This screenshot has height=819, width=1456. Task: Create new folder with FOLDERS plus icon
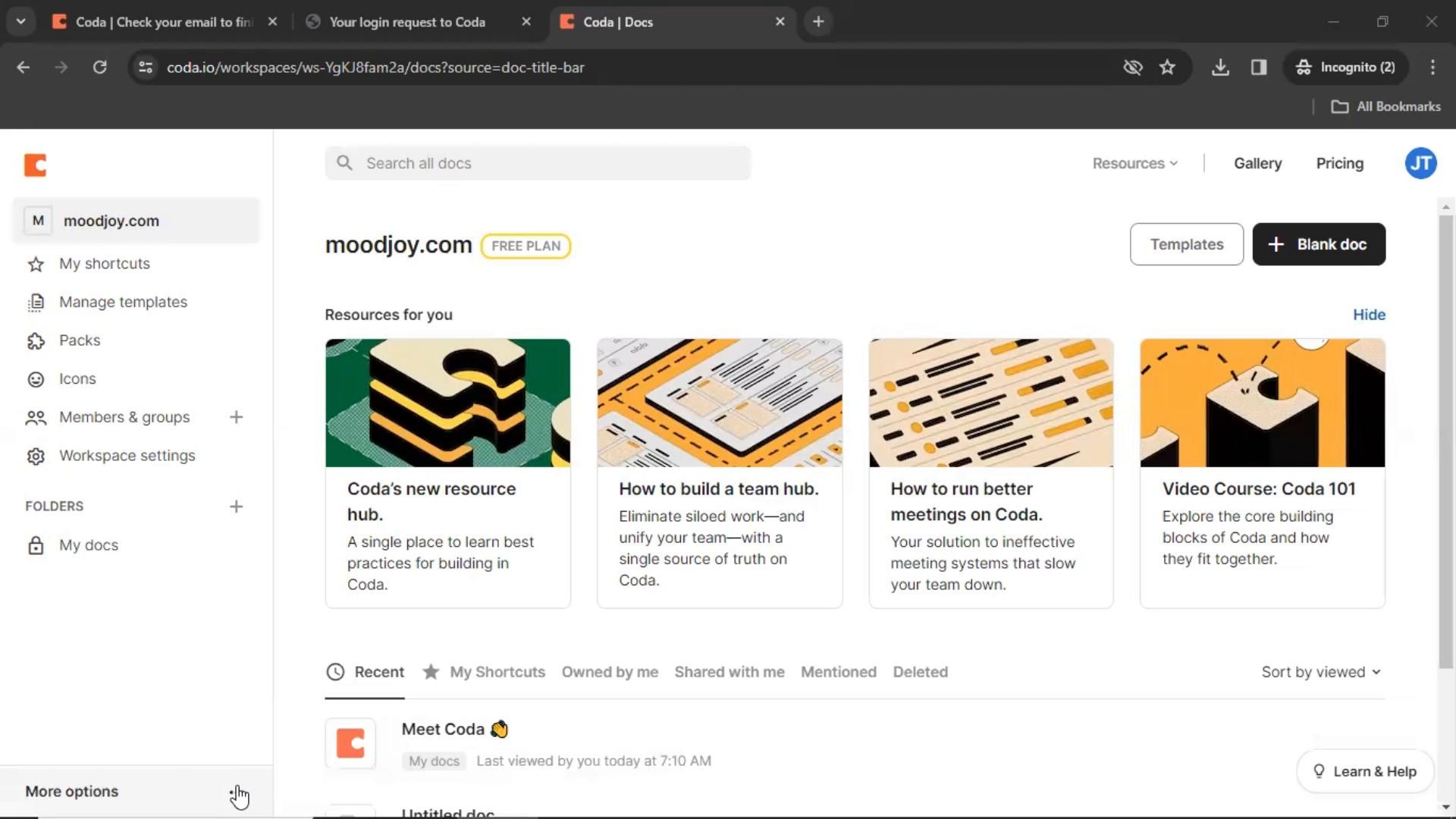236,507
